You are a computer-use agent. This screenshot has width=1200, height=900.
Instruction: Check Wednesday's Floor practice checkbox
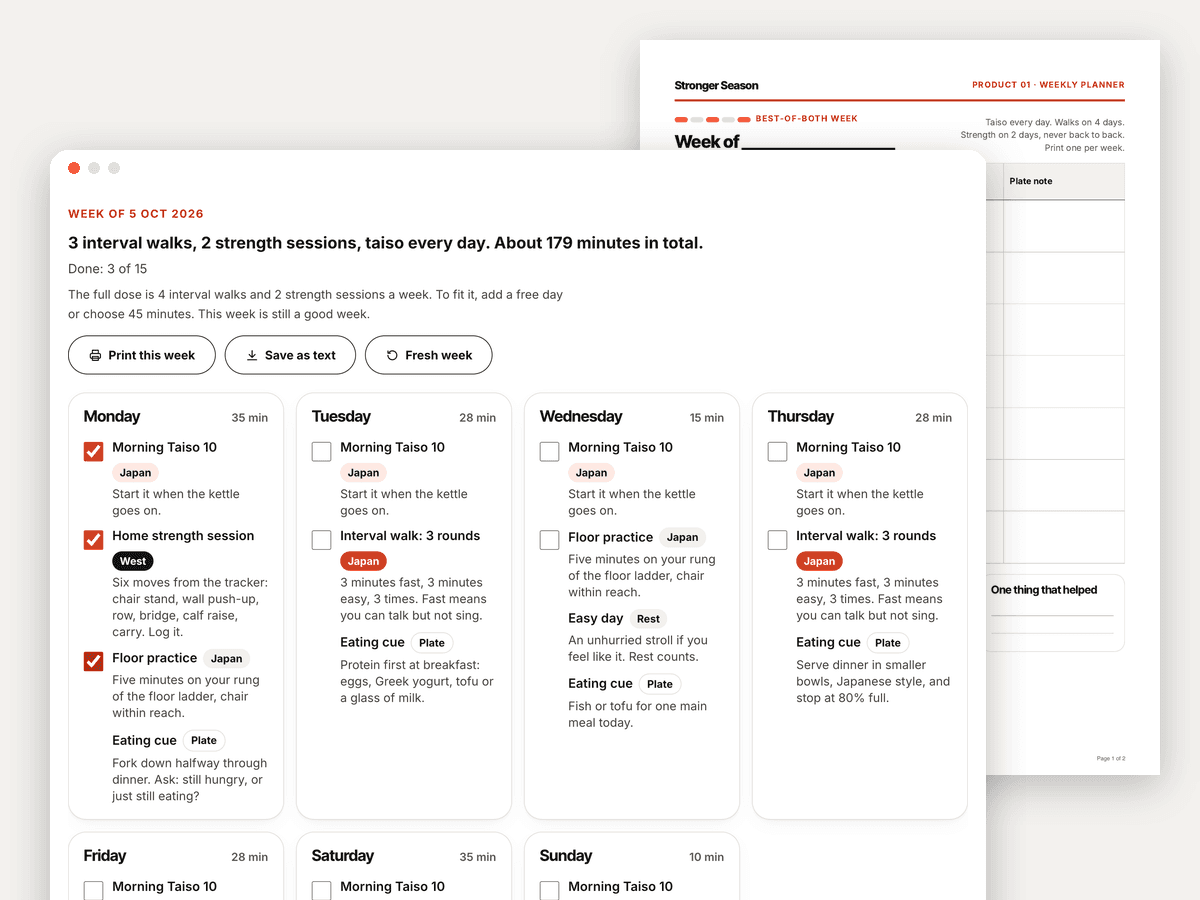coord(549,540)
